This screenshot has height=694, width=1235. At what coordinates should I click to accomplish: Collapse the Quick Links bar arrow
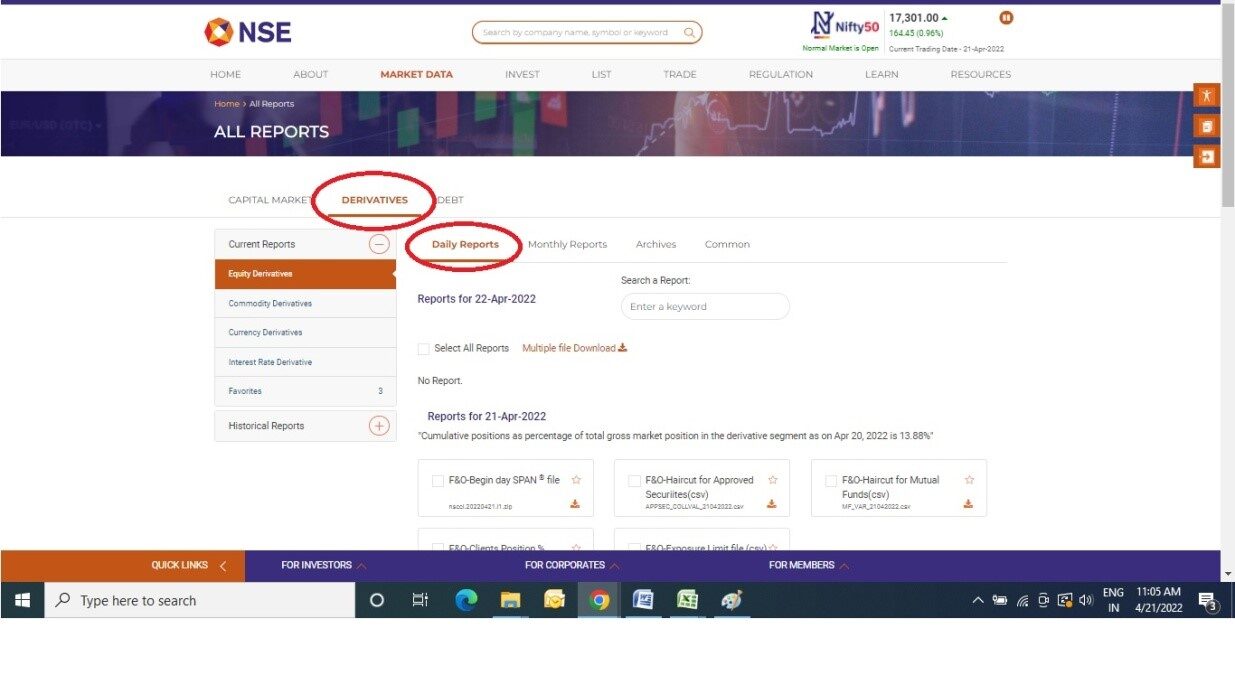(222, 566)
